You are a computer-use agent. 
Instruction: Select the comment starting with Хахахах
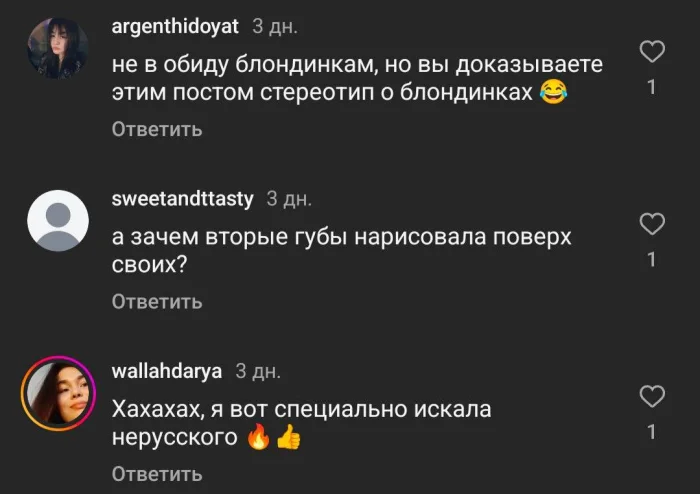point(301,423)
